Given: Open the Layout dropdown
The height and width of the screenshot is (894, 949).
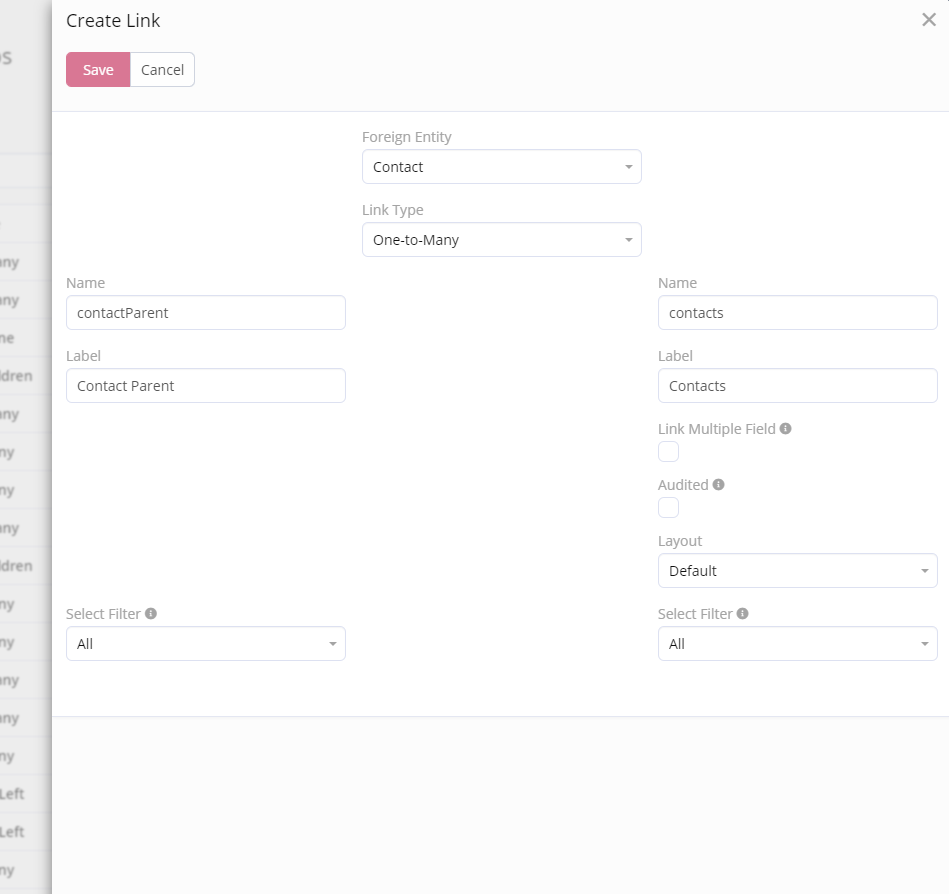Looking at the screenshot, I should (797, 571).
